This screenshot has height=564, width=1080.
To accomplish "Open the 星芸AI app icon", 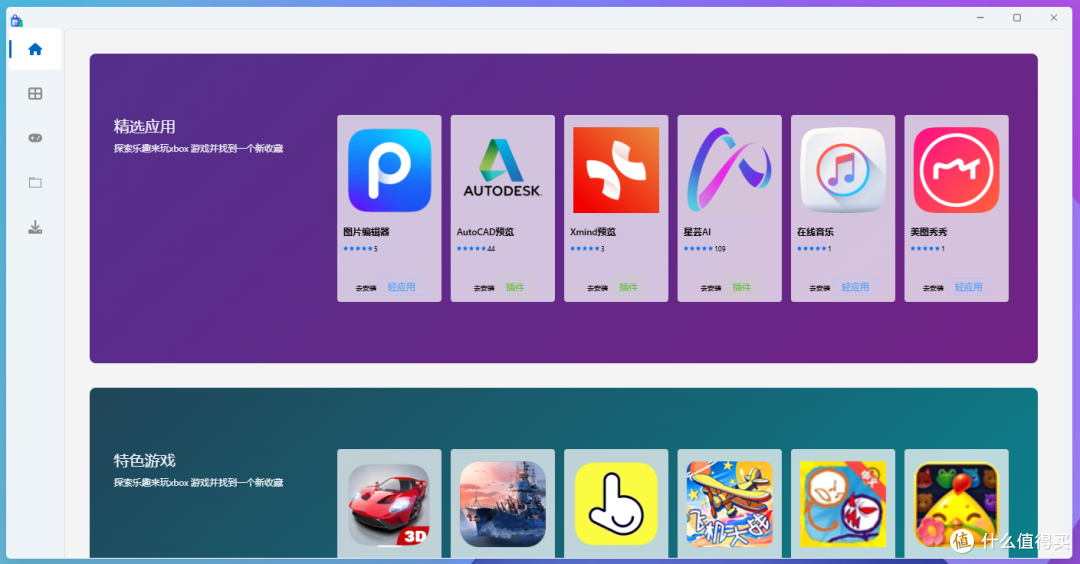I will point(729,170).
